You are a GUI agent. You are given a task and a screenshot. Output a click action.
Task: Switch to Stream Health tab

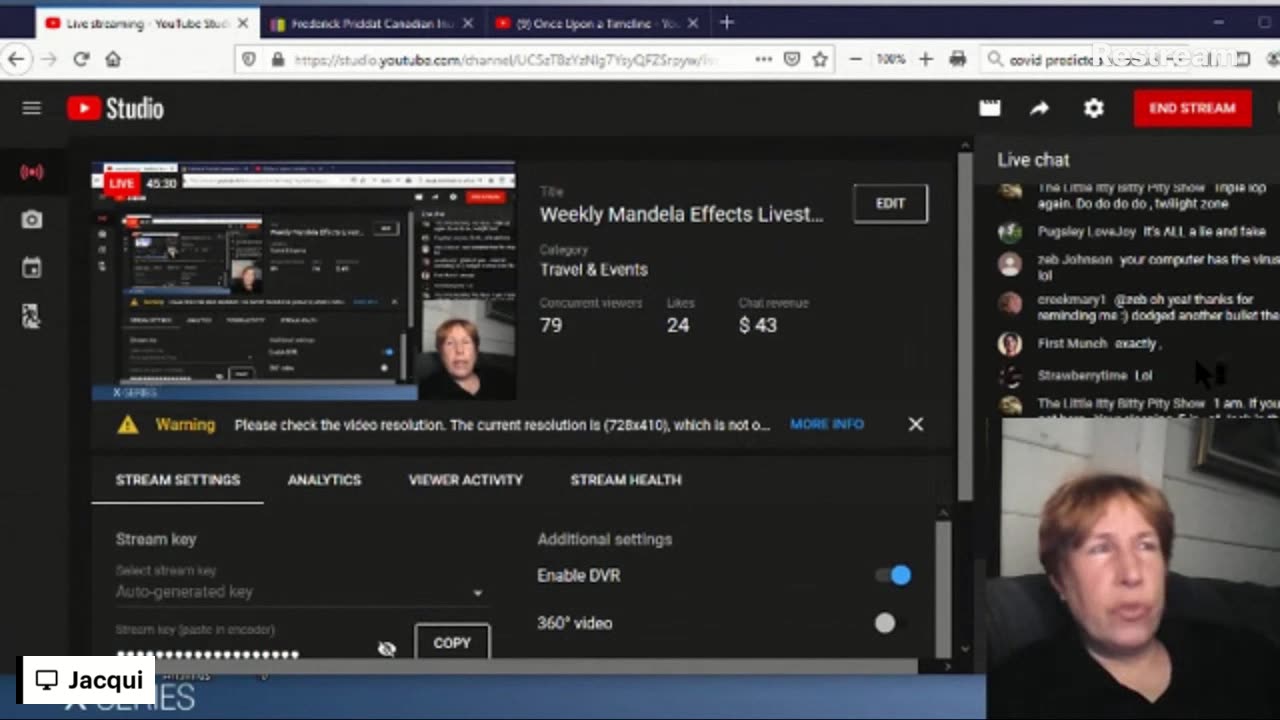pyautogui.click(x=626, y=480)
